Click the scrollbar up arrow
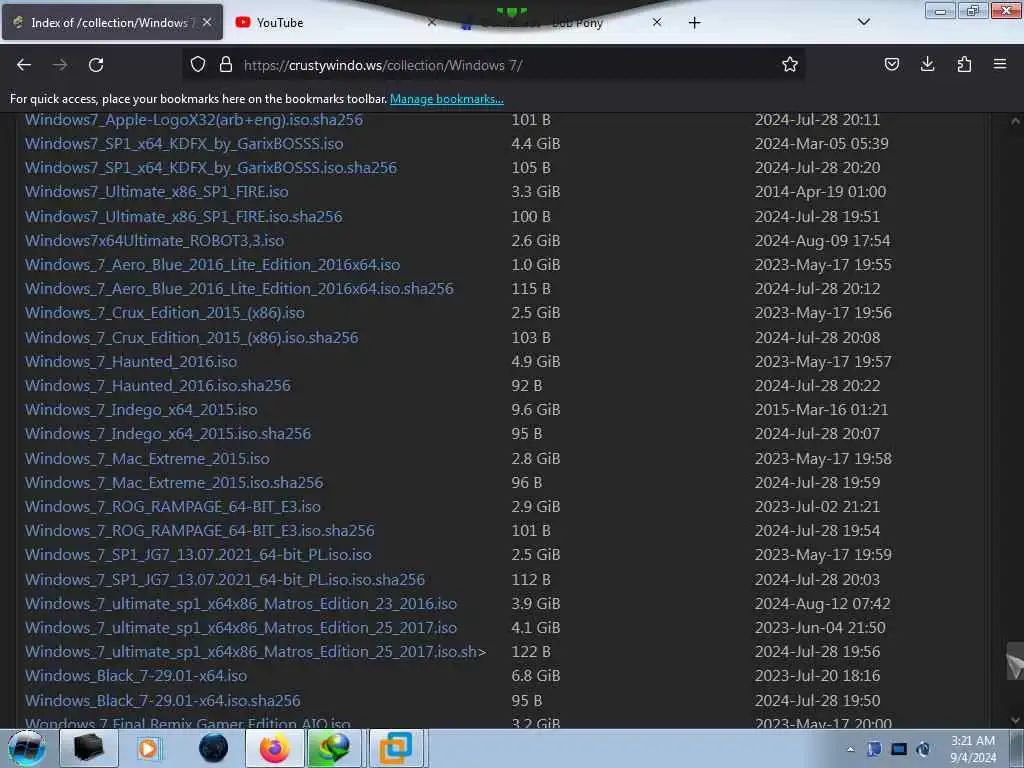Image resolution: width=1024 pixels, height=768 pixels. click(x=1015, y=121)
